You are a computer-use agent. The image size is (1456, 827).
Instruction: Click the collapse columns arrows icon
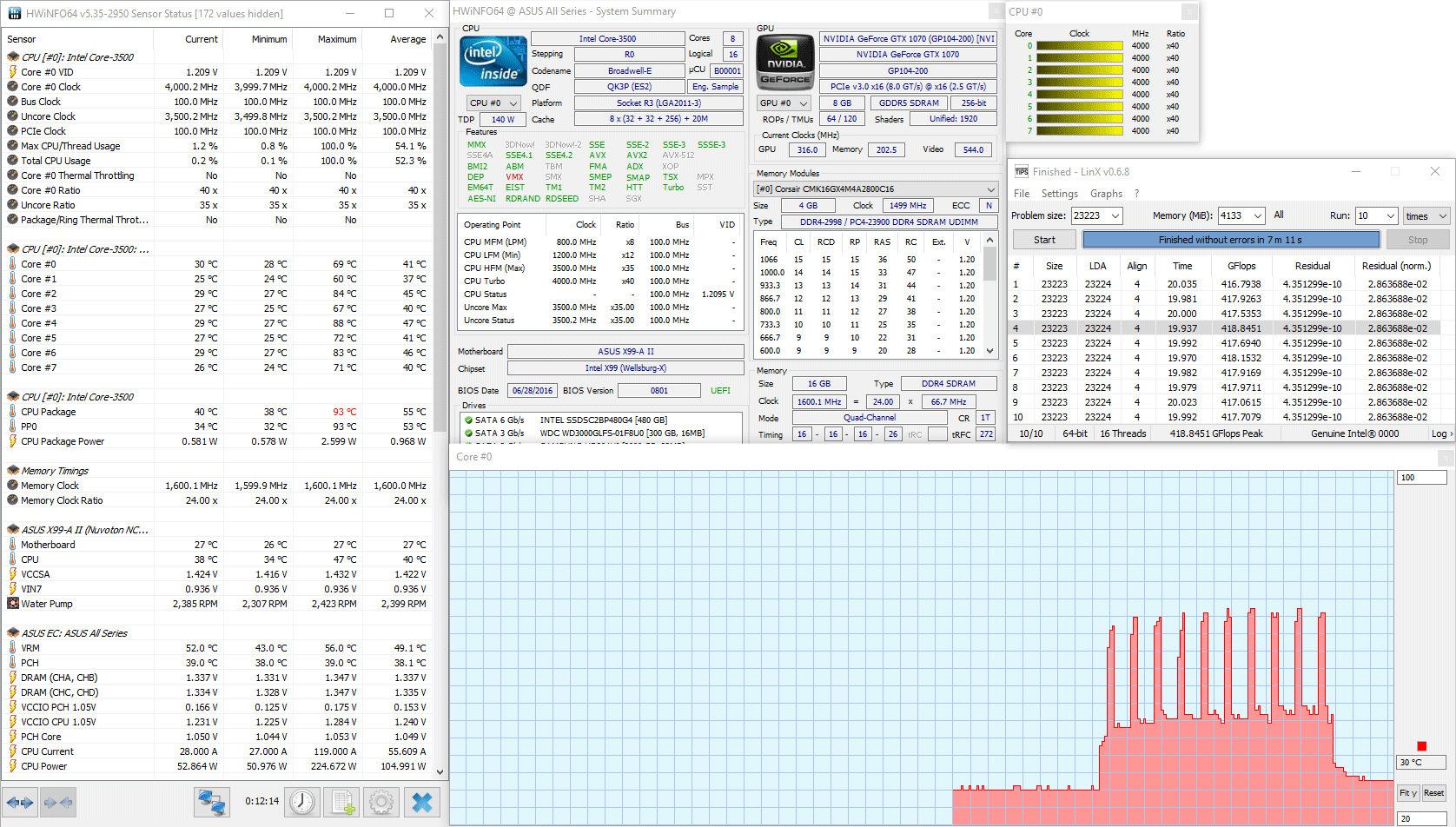[x=60, y=802]
